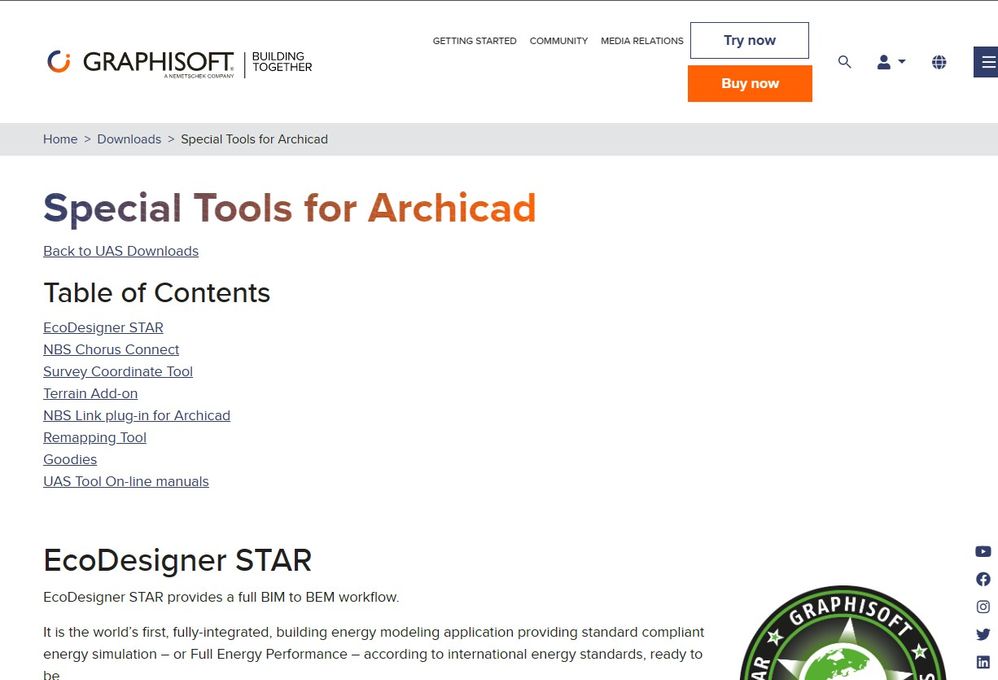The image size is (998, 680).
Task: Open the YouTube social icon
Action: pos(983,551)
